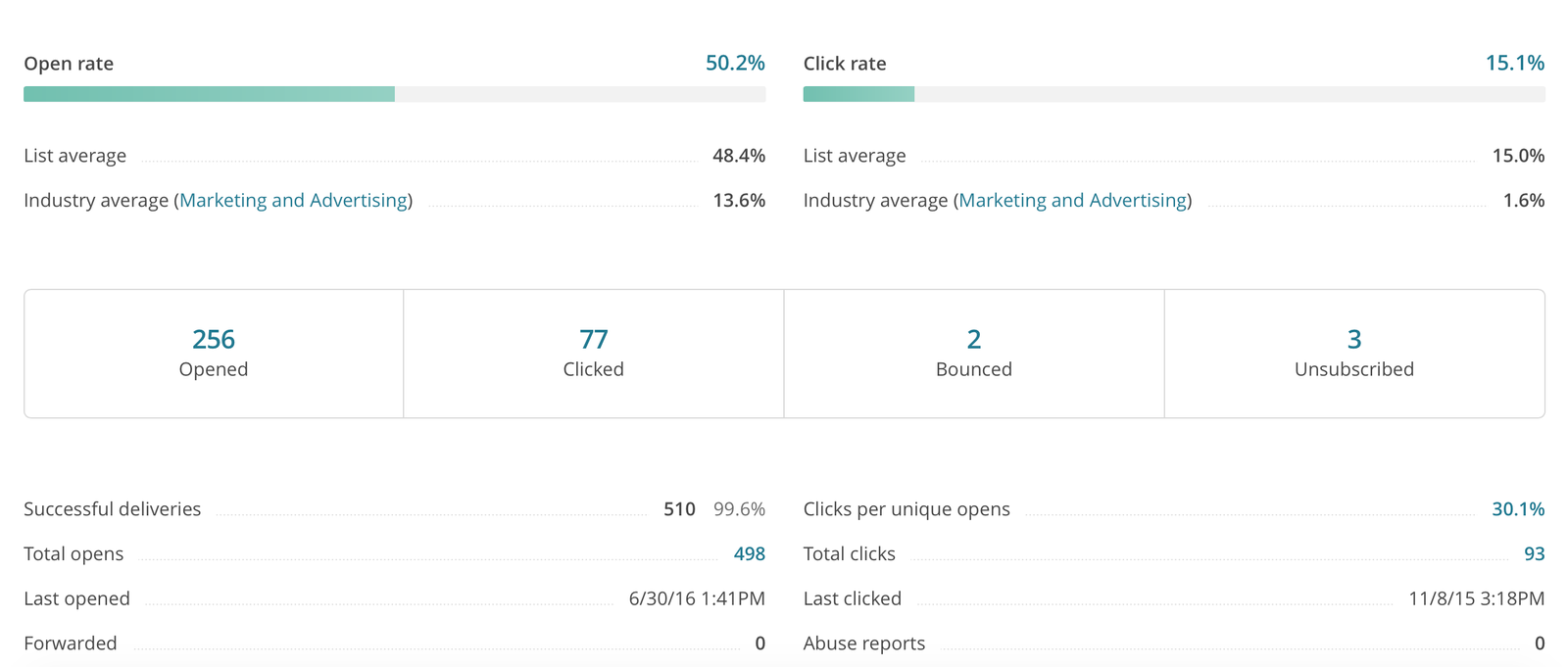Click the Abuse reports count value
This screenshot has height=667, width=1568.
pos(1539,643)
